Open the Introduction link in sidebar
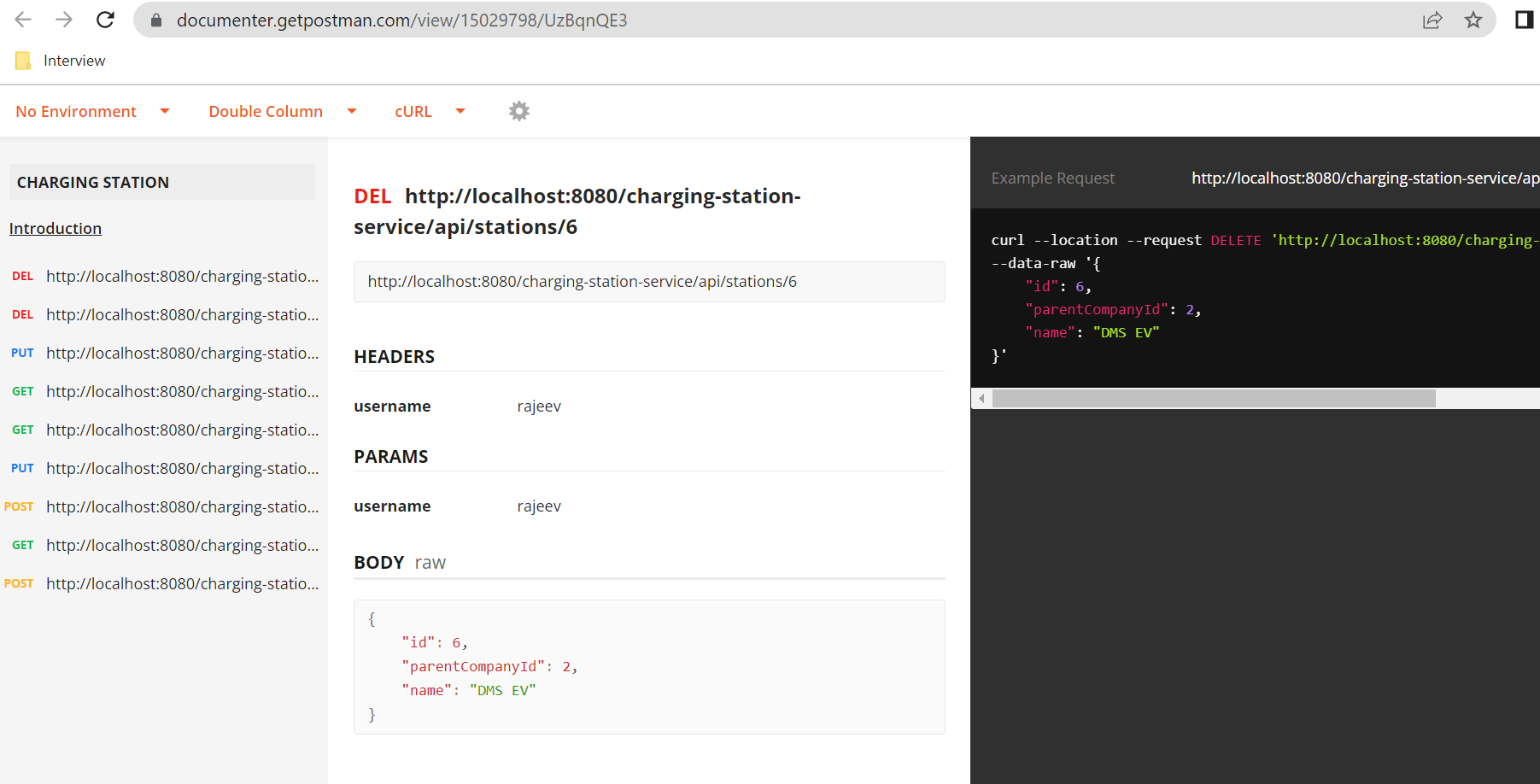Viewport: 1540px width, 784px height. (56, 228)
